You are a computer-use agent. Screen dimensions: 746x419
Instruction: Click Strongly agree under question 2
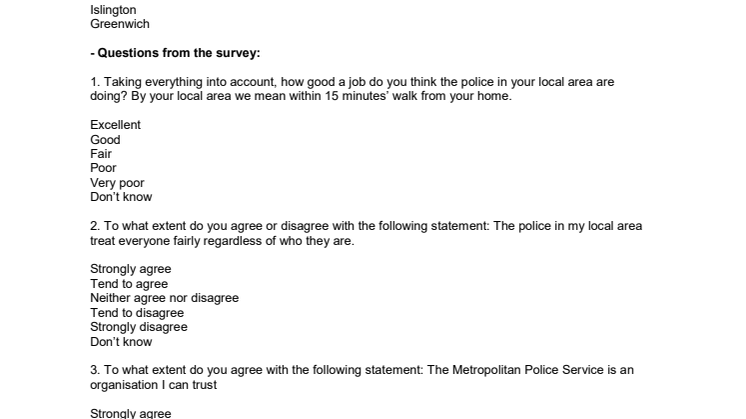[x=130, y=269]
